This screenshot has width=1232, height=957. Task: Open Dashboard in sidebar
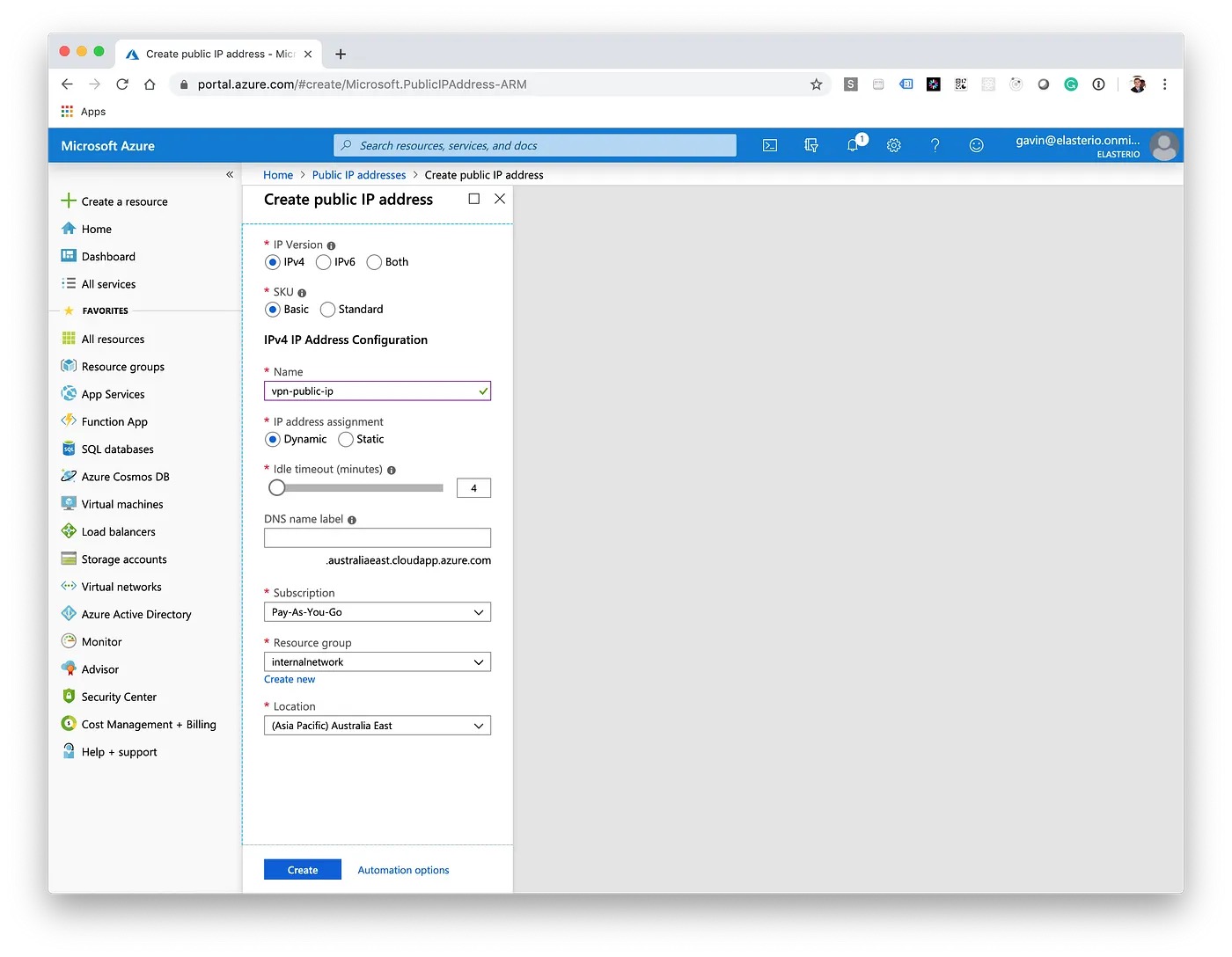pos(99,257)
